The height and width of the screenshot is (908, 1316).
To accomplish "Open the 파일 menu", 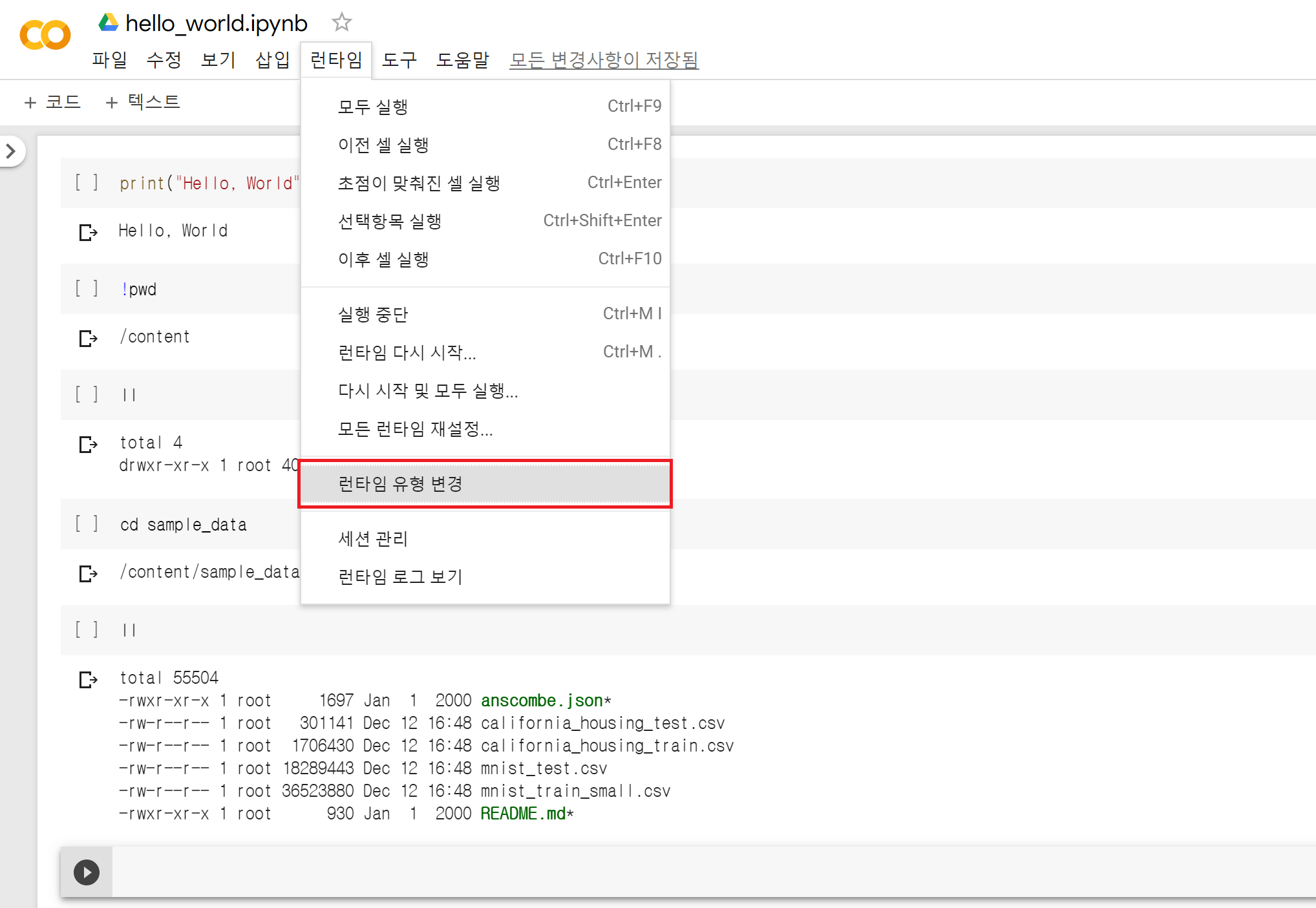I will [109, 59].
